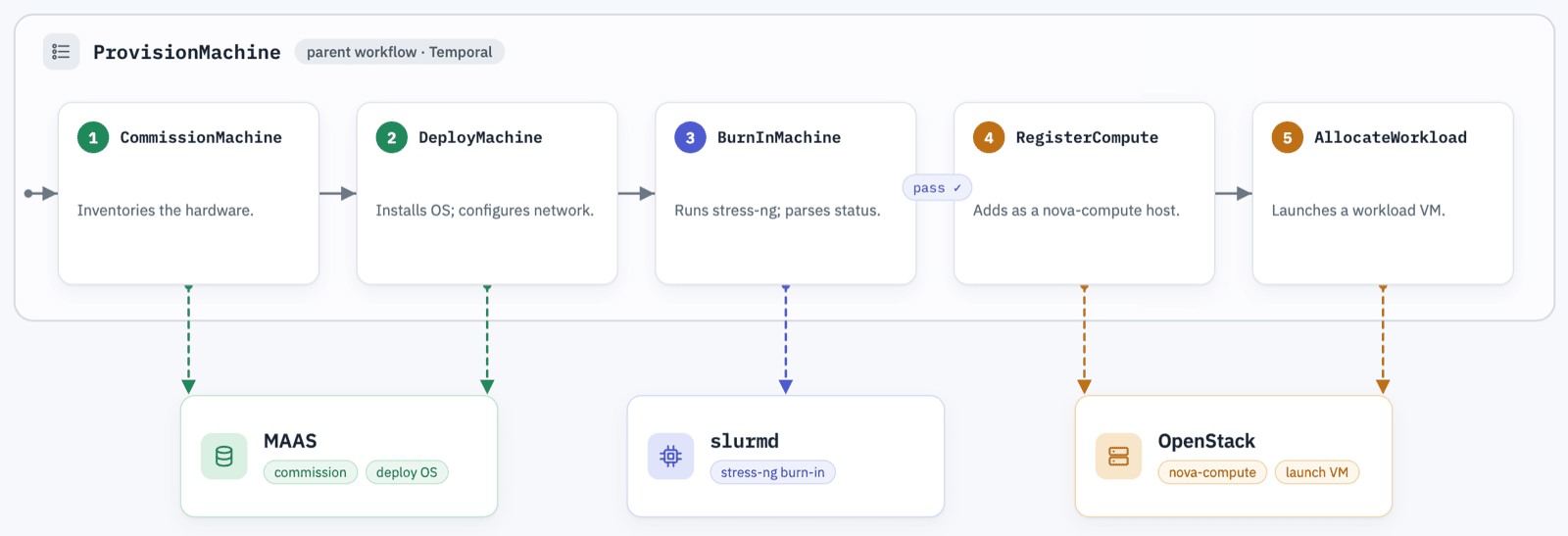Open the DeployMachine step card title

(x=480, y=138)
